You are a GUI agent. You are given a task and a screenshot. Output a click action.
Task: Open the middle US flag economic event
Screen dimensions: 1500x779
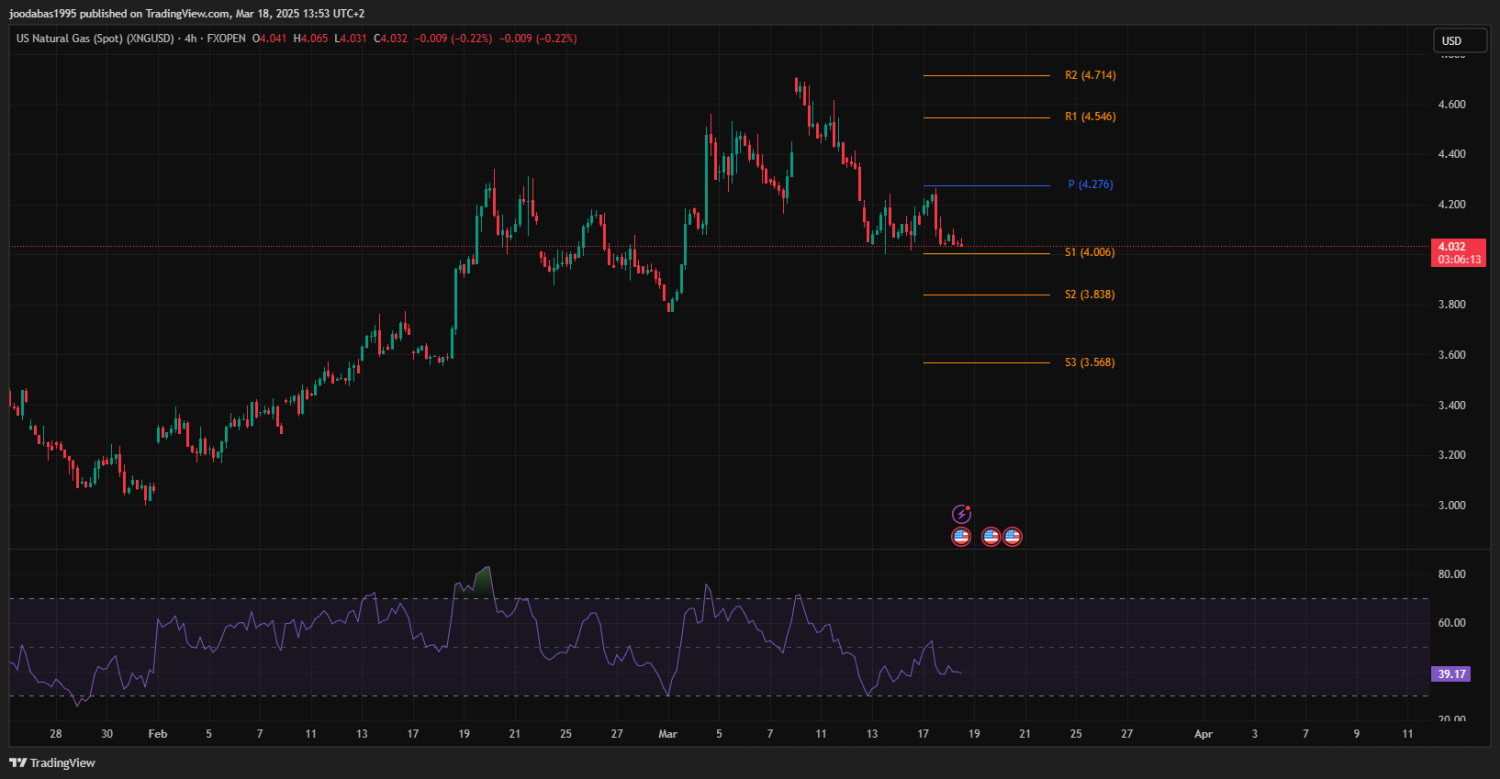(x=991, y=537)
